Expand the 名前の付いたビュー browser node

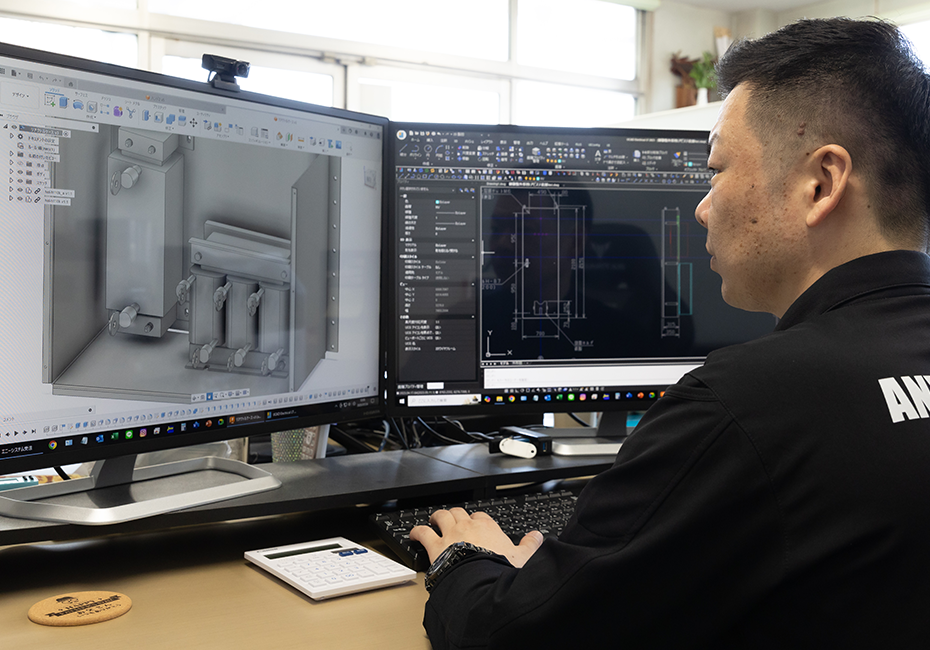11,154
